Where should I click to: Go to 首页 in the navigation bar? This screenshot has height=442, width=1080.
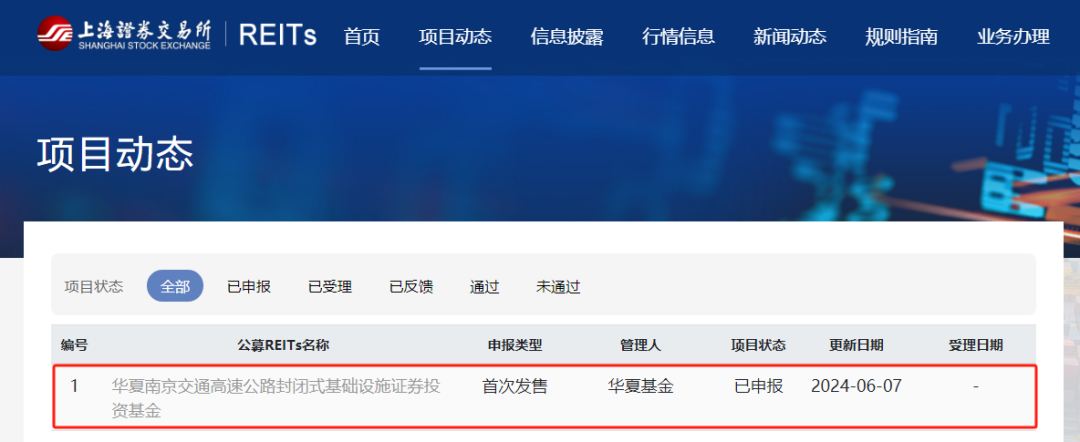[362, 36]
